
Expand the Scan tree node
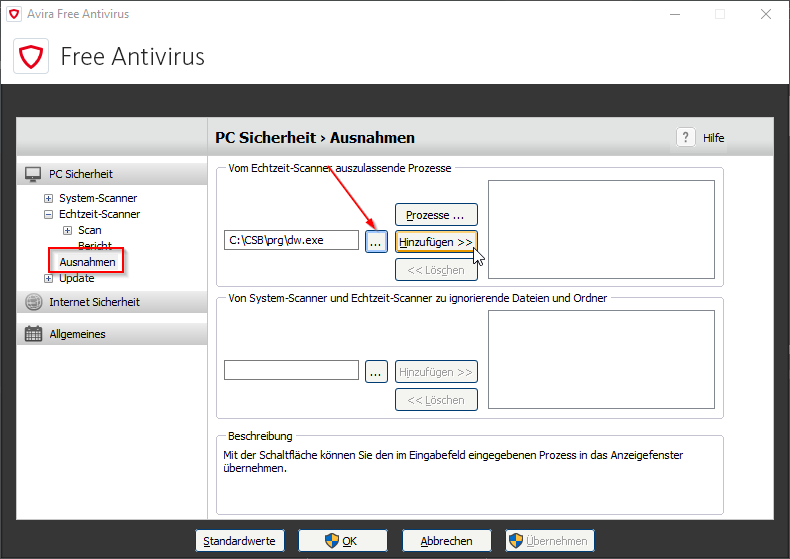pyautogui.click(x=68, y=231)
